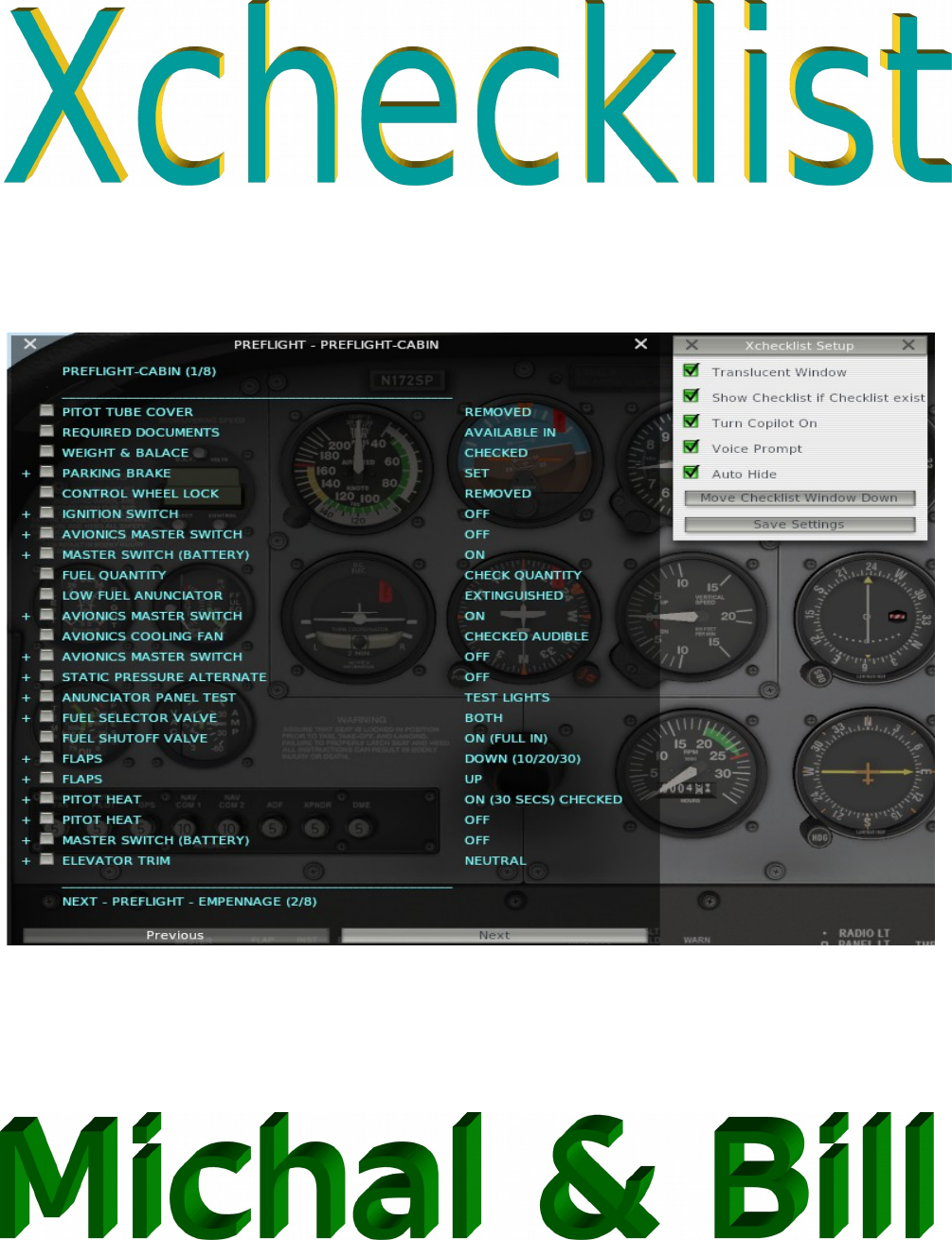952x1240 pixels.
Task: Click the Xchecklist Setup title text
Action: click(x=799, y=346)
